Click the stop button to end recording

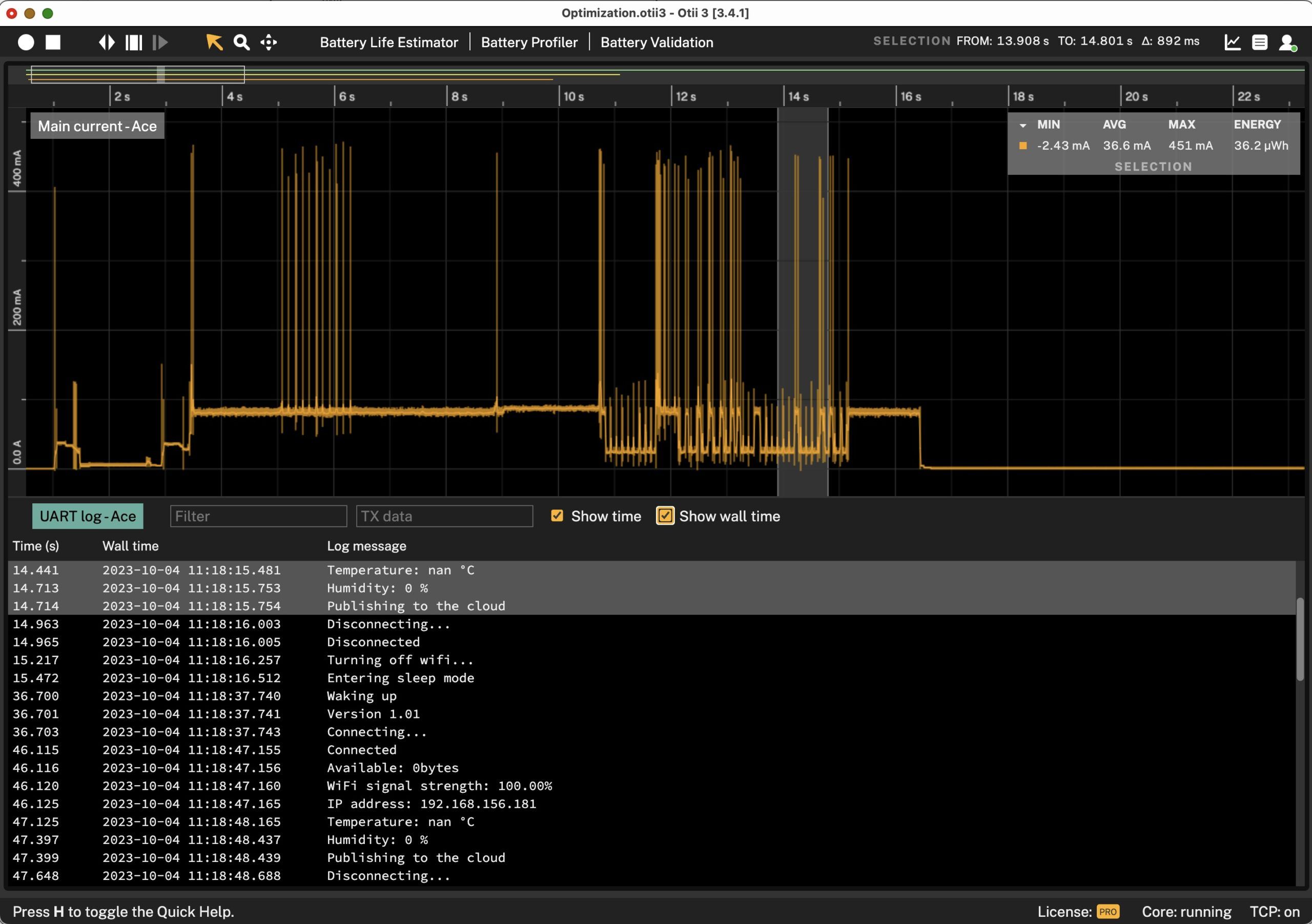[x=52, y=42]
